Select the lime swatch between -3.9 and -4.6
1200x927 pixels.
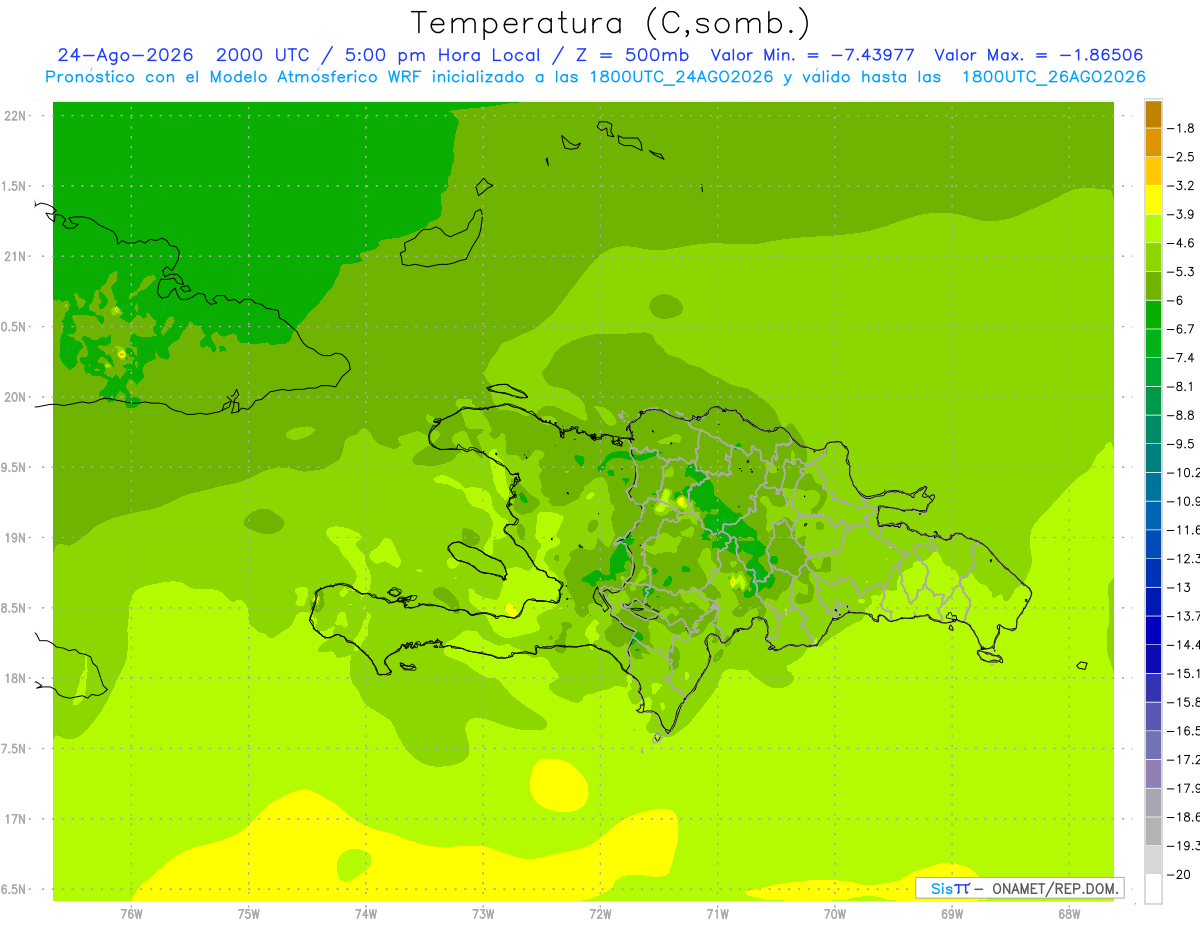coord(1153,228)
